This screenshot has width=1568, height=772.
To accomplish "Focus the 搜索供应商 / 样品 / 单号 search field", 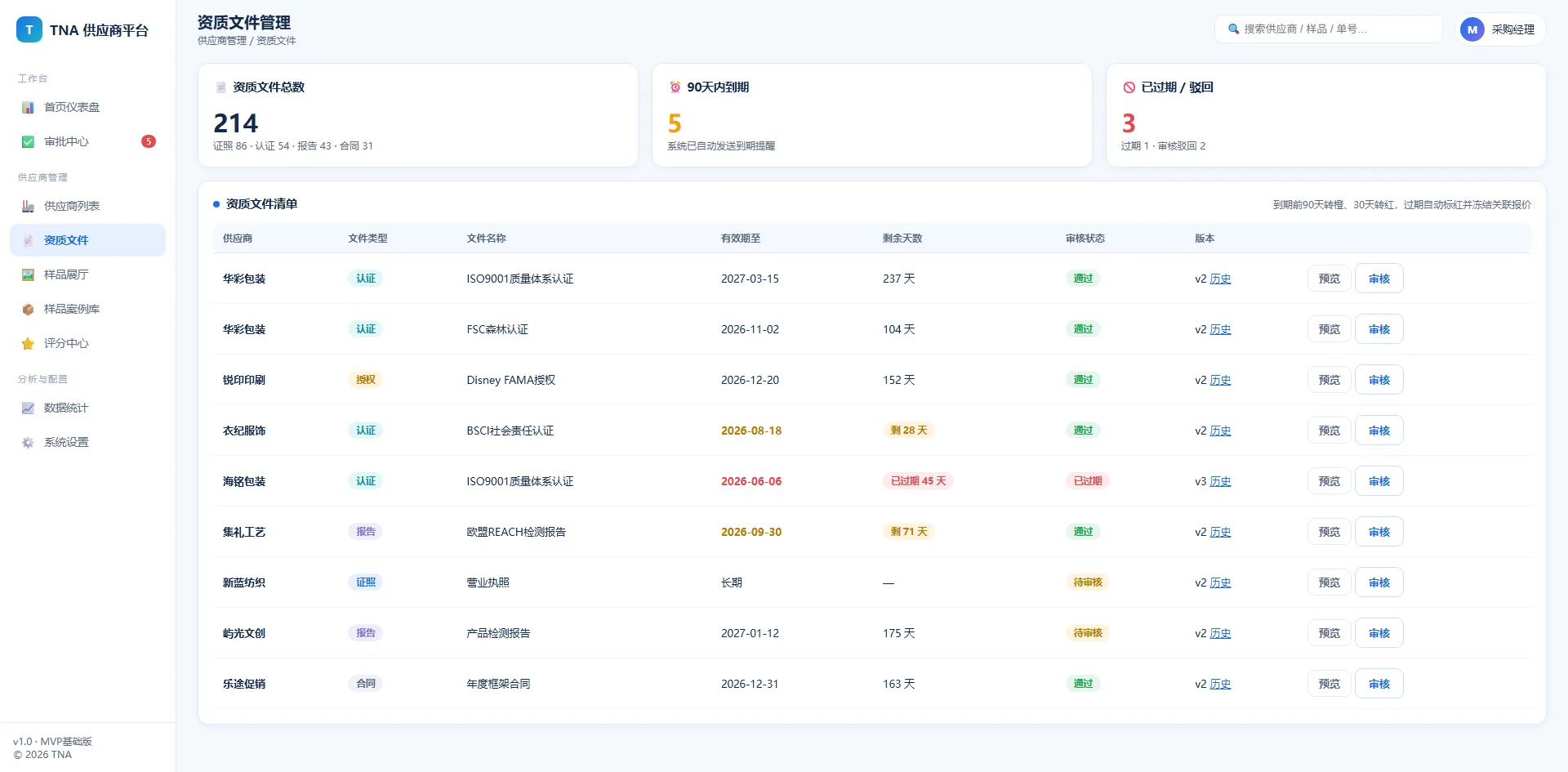I will tap(1329, 29).
